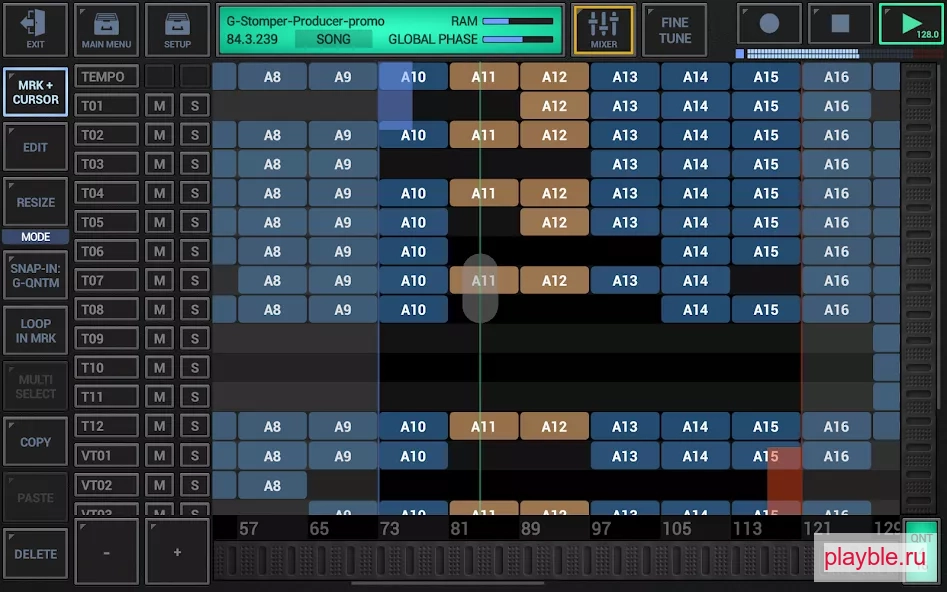Open FINE TUNE
Viewport: 947px width, 592px height.
pyautogui.click(x=675, y=30)
